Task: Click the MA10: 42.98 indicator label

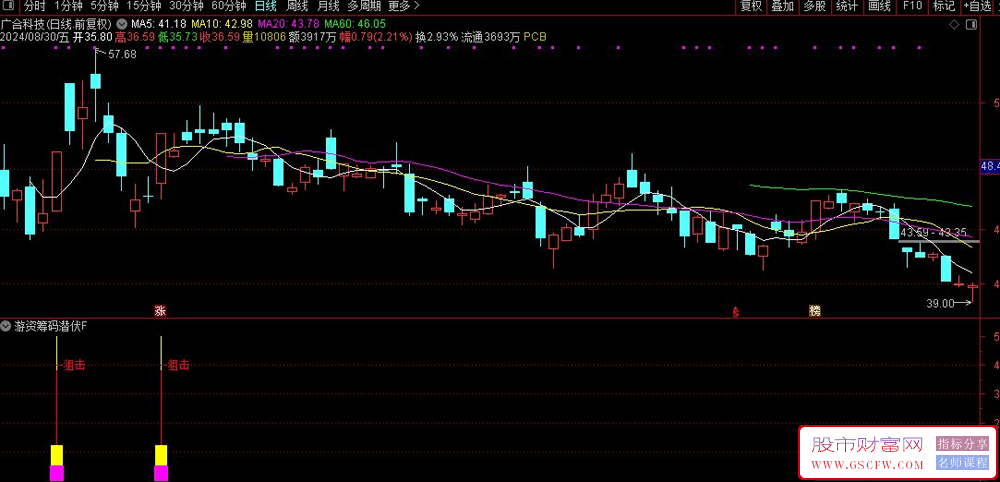Action: [x=223, y=24]
